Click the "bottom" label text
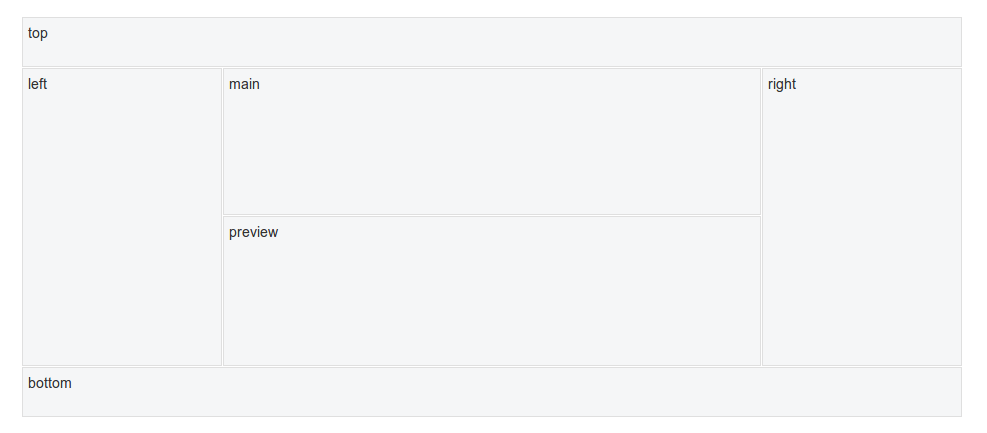This screenshot has height=433, width=987. tap(50, 383)
